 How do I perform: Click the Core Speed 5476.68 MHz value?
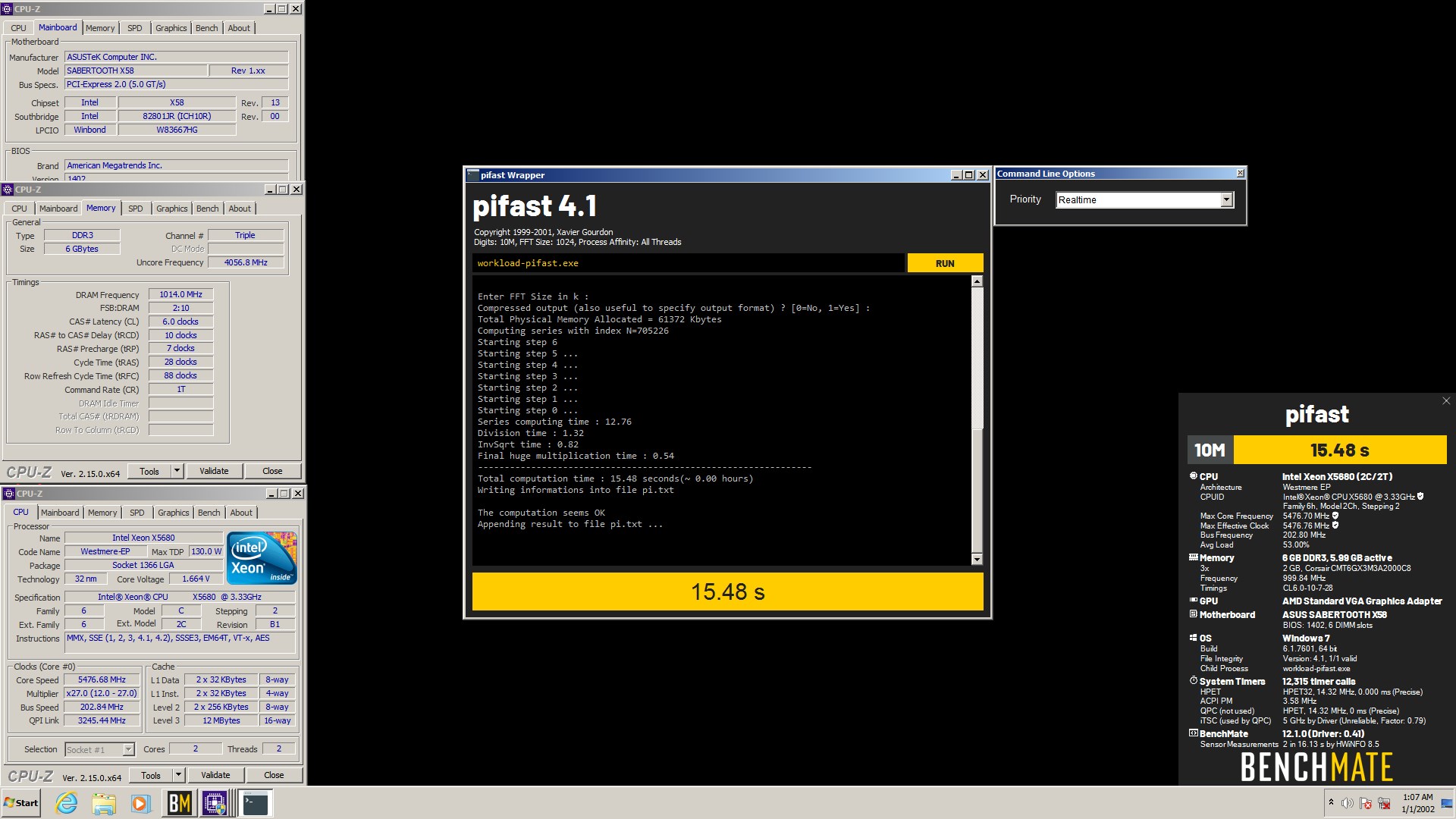click(x=102, y=680)
